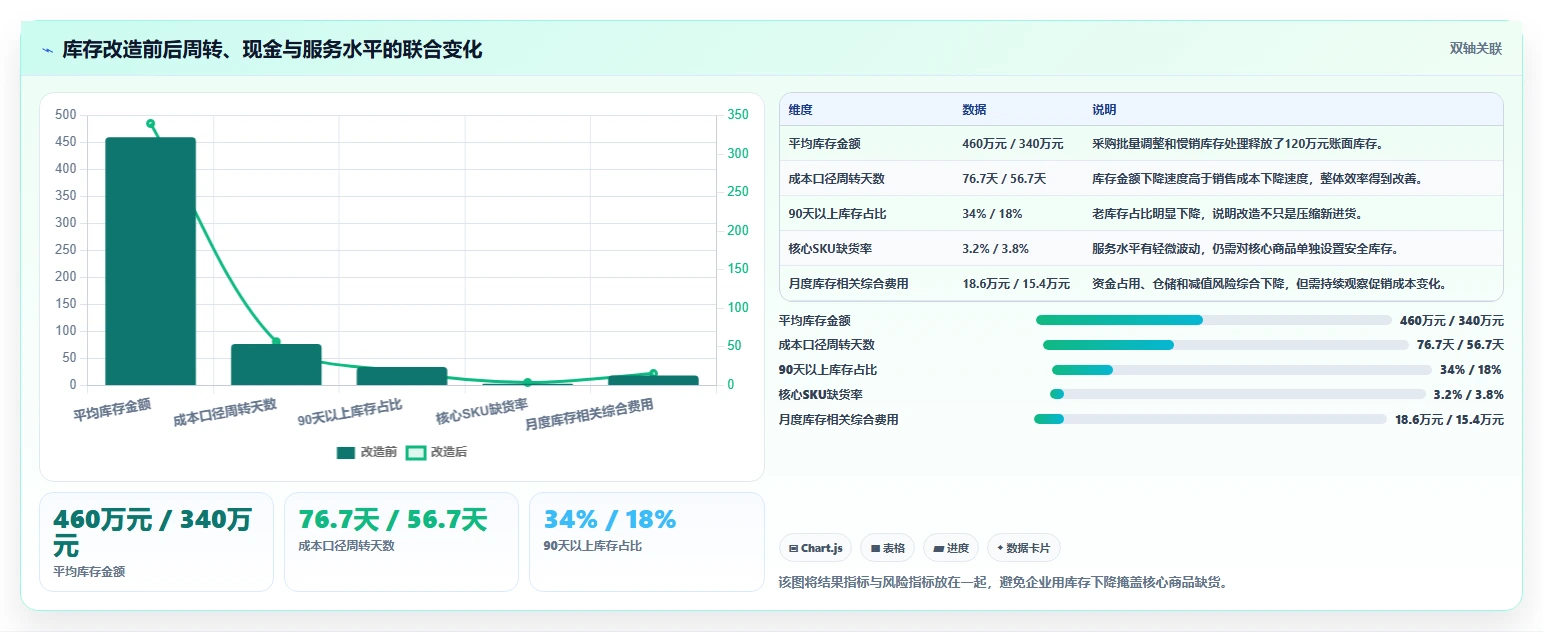Screen dimensions: 1543x632
Task: Click the 平均库存金额 bar in chart
Action: coord(150,261)
